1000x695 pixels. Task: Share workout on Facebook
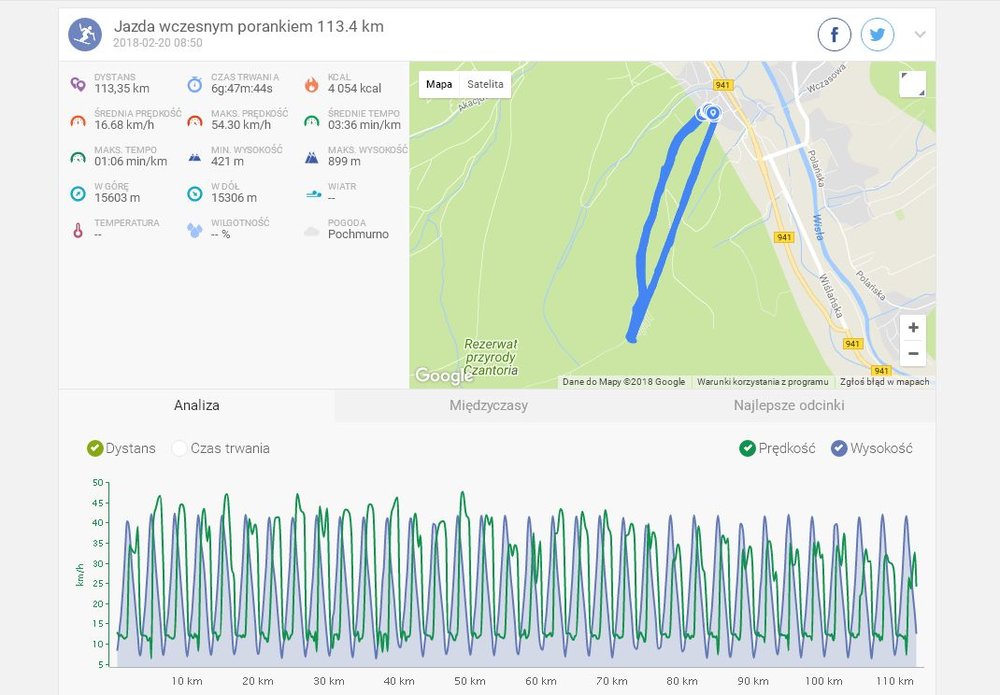click(834, 34)
